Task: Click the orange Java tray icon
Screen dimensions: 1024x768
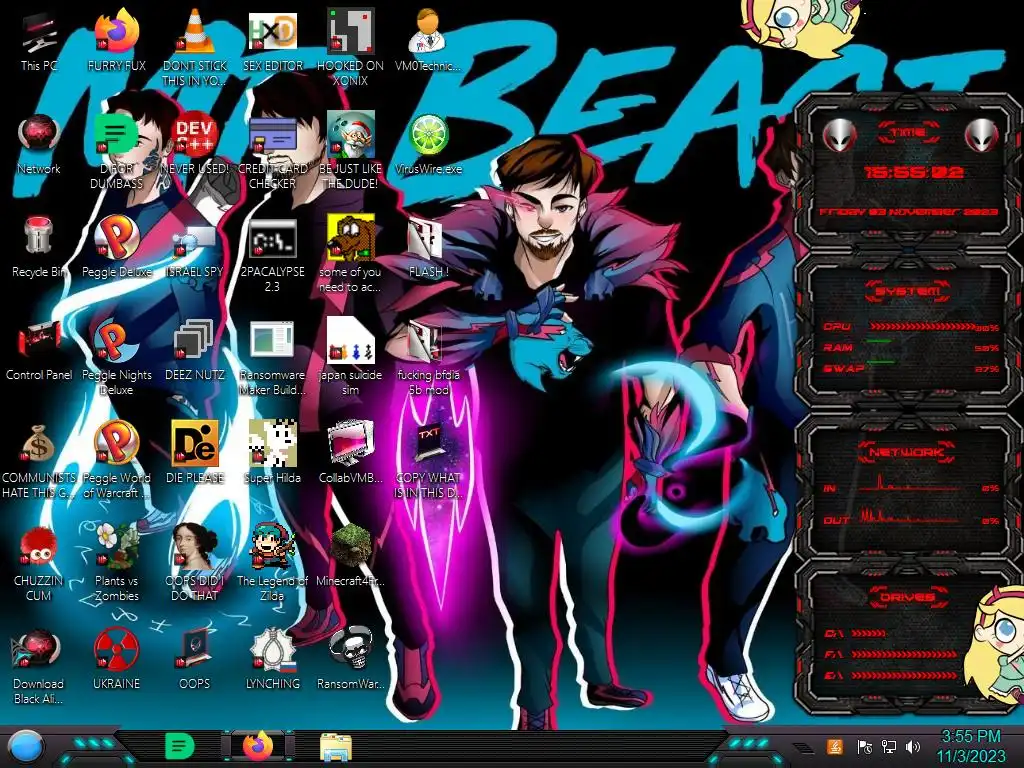Action: point(834,746)
